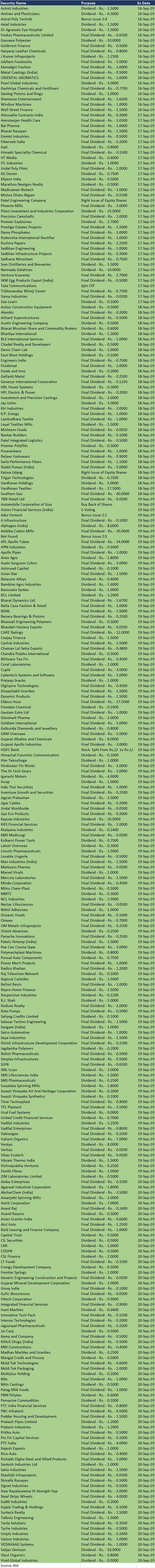Click the Ex Date column header
Screen dimensions: 155x1568
143,3
